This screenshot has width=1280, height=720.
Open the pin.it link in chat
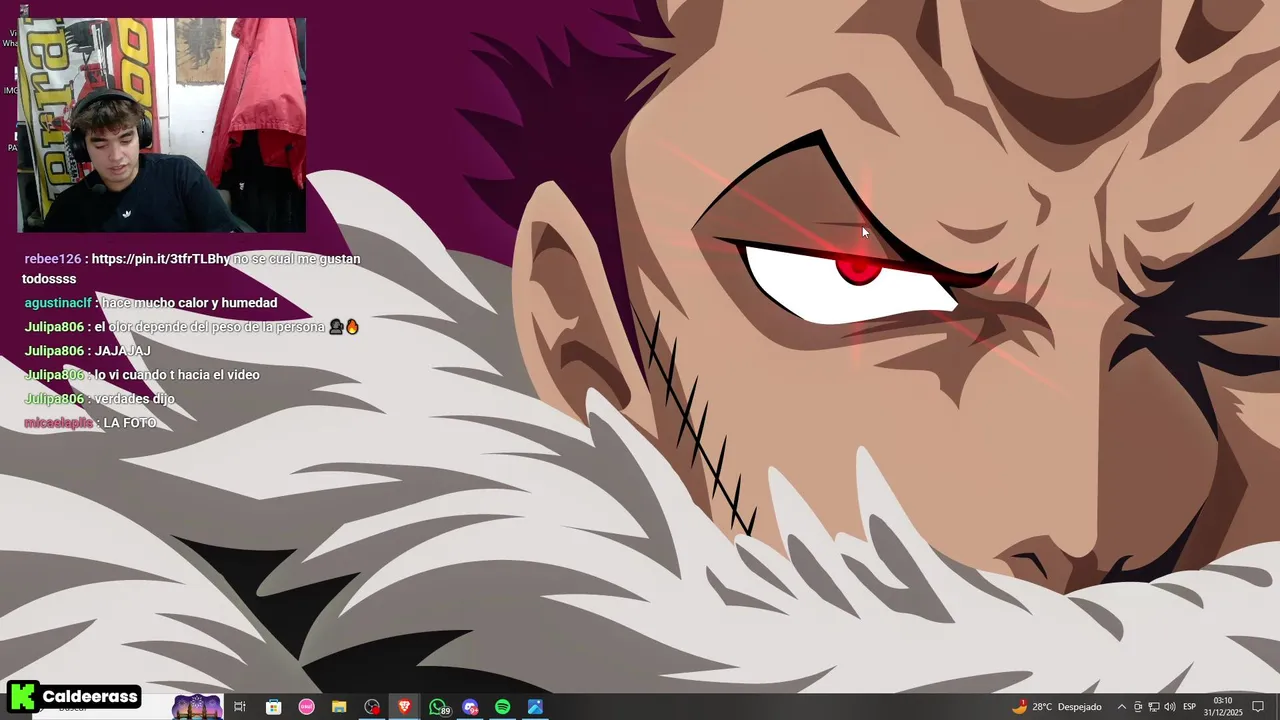(161, 259)
